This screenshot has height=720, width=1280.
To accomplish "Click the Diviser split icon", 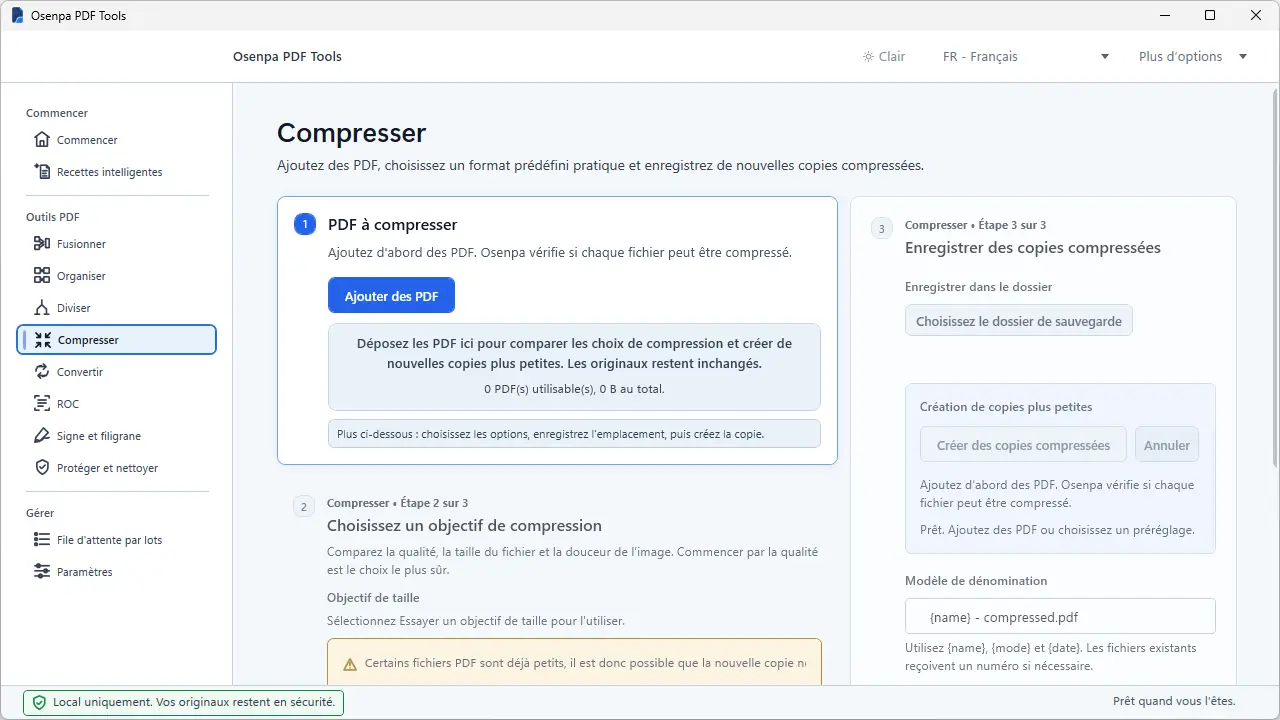I will (42, 308).
